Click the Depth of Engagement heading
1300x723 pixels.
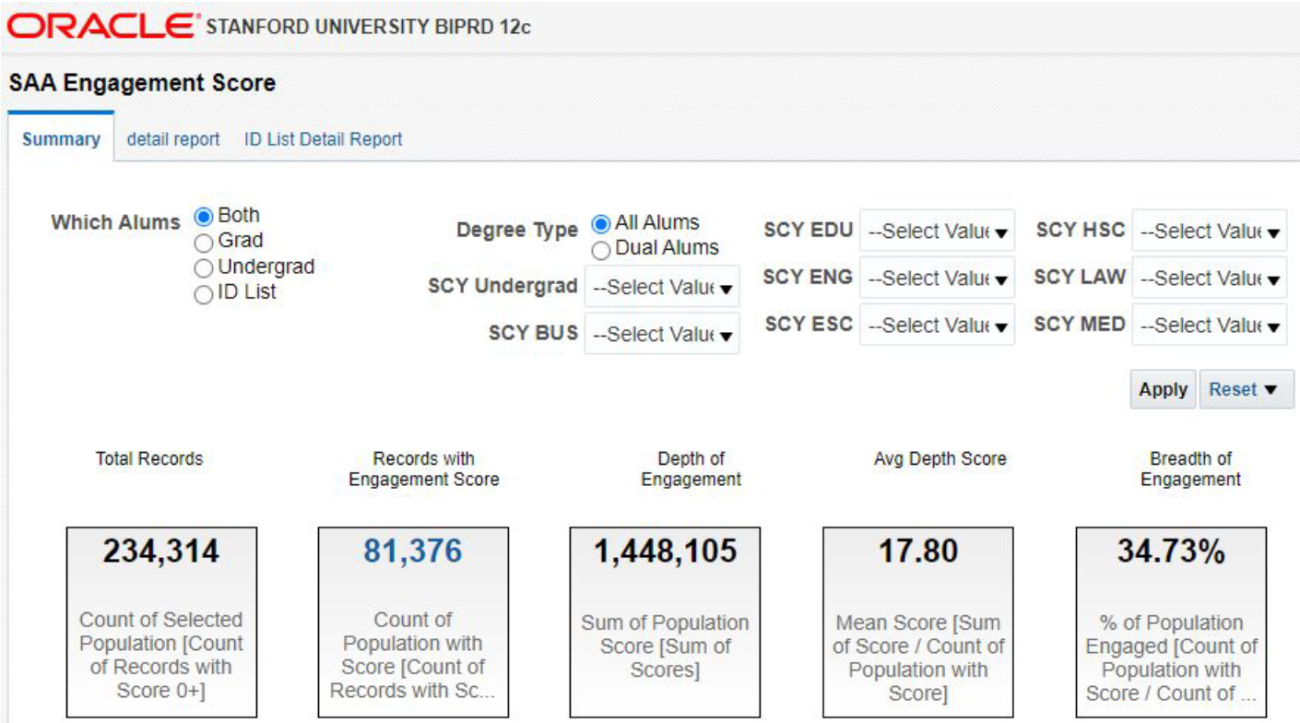coord(691,469)
